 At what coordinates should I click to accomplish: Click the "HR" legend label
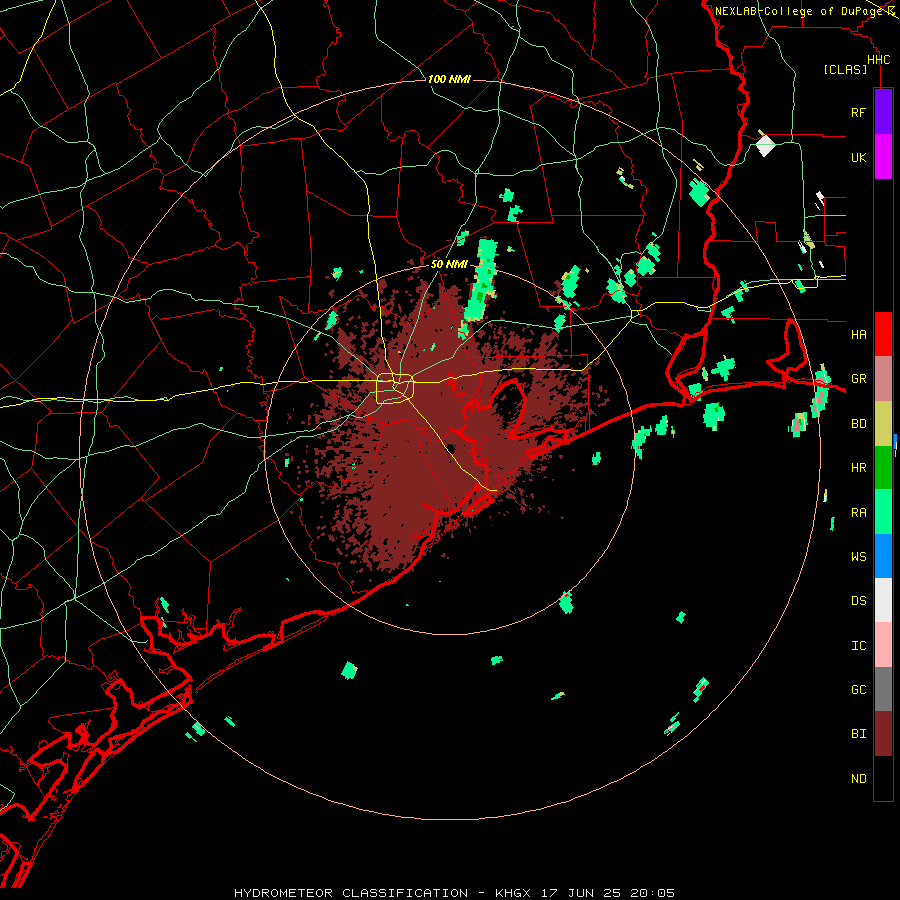tap(858, 468)
